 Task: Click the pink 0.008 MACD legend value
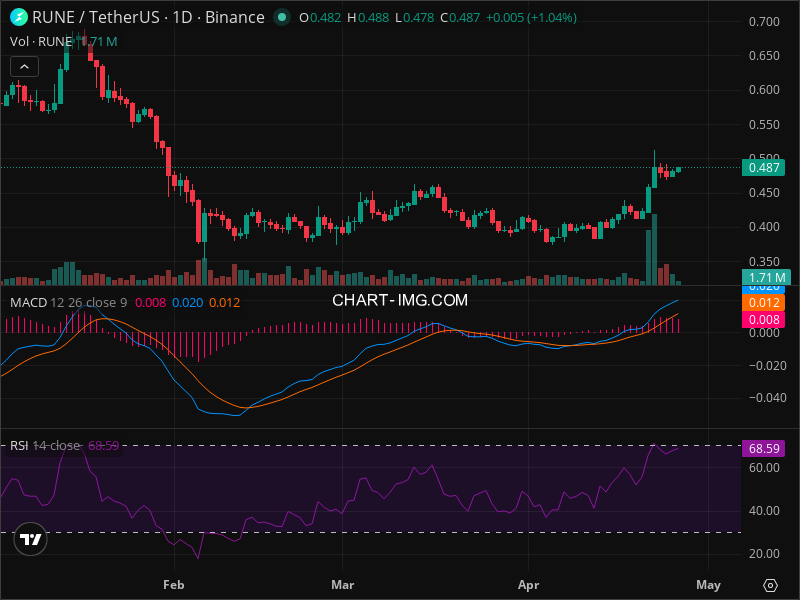151,303
